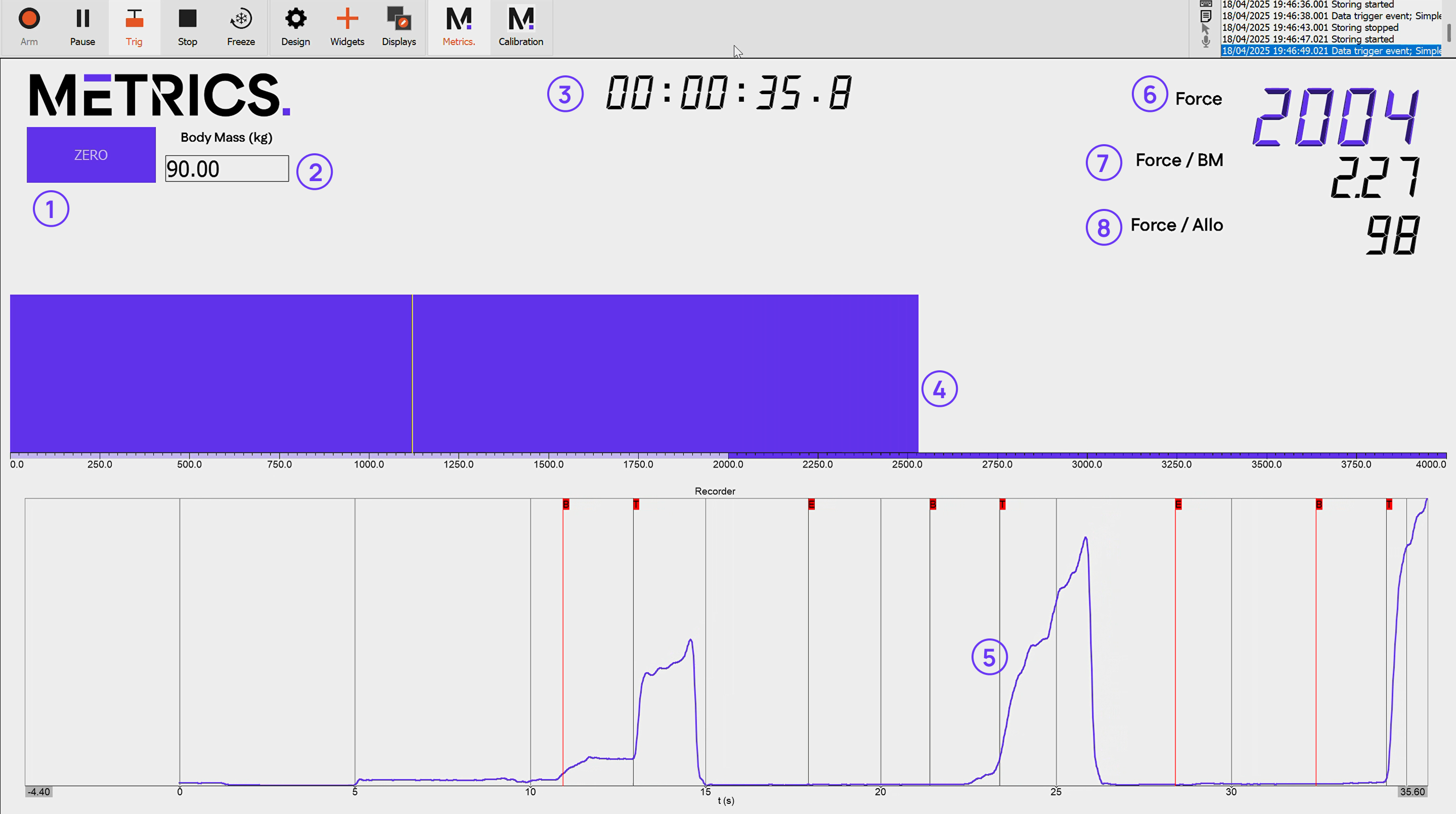This screenshot has height=814, width=1456.
Task: Click the E marker near 28 seconds
Action: point(1178,504)
